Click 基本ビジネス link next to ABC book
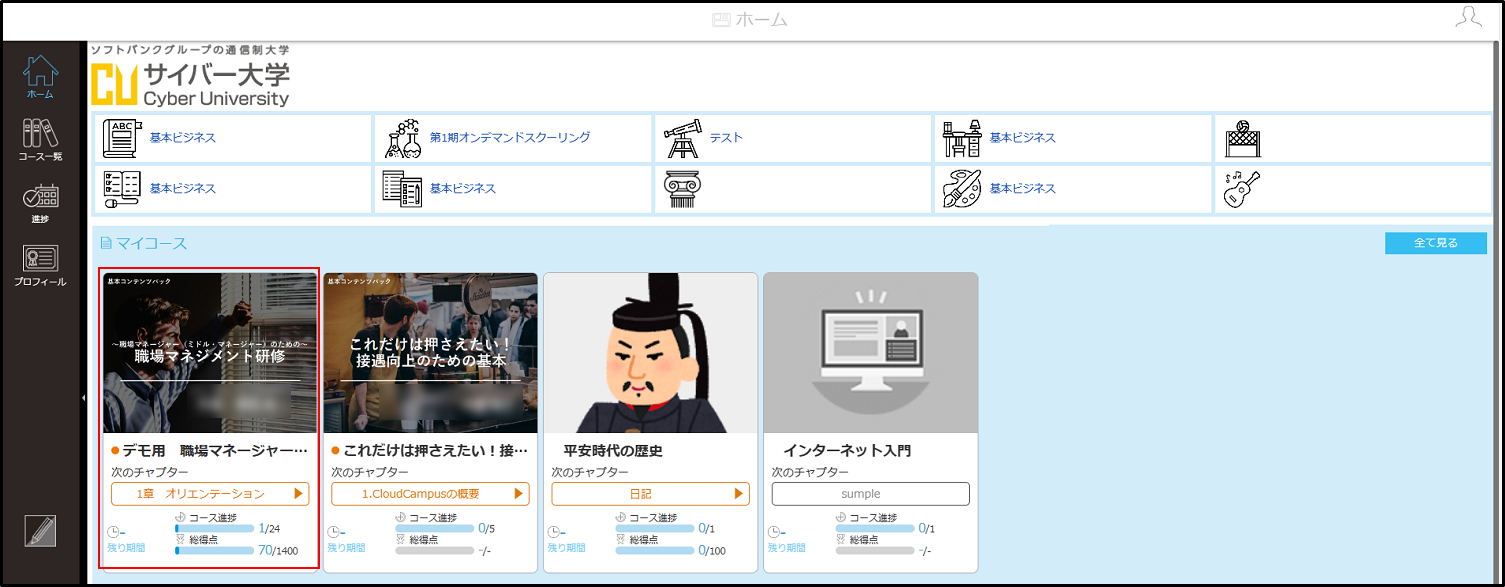The height and width of the screenshot is (587, 1505). click(183, 138)
